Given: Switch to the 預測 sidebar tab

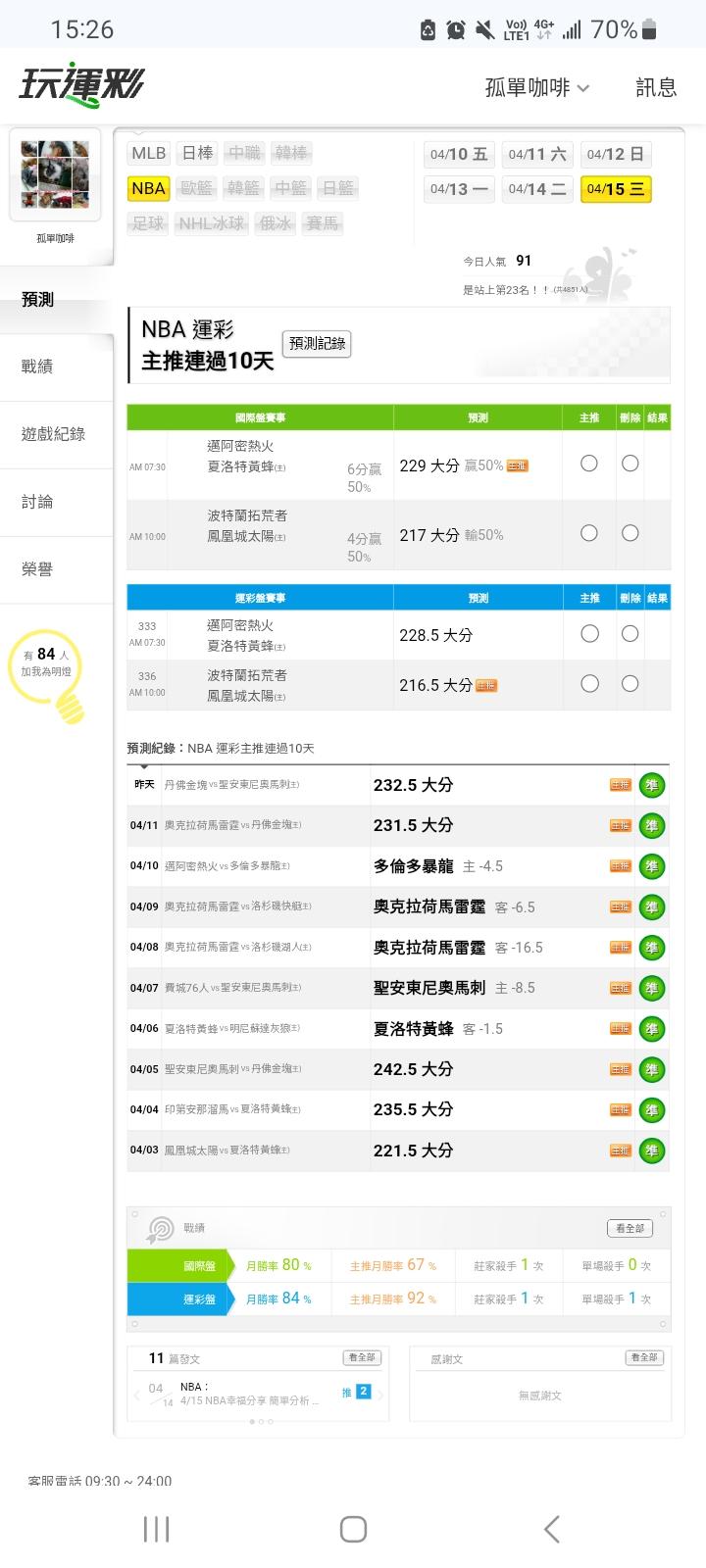Looking at the screenshot, I should (x=56, y=300).
